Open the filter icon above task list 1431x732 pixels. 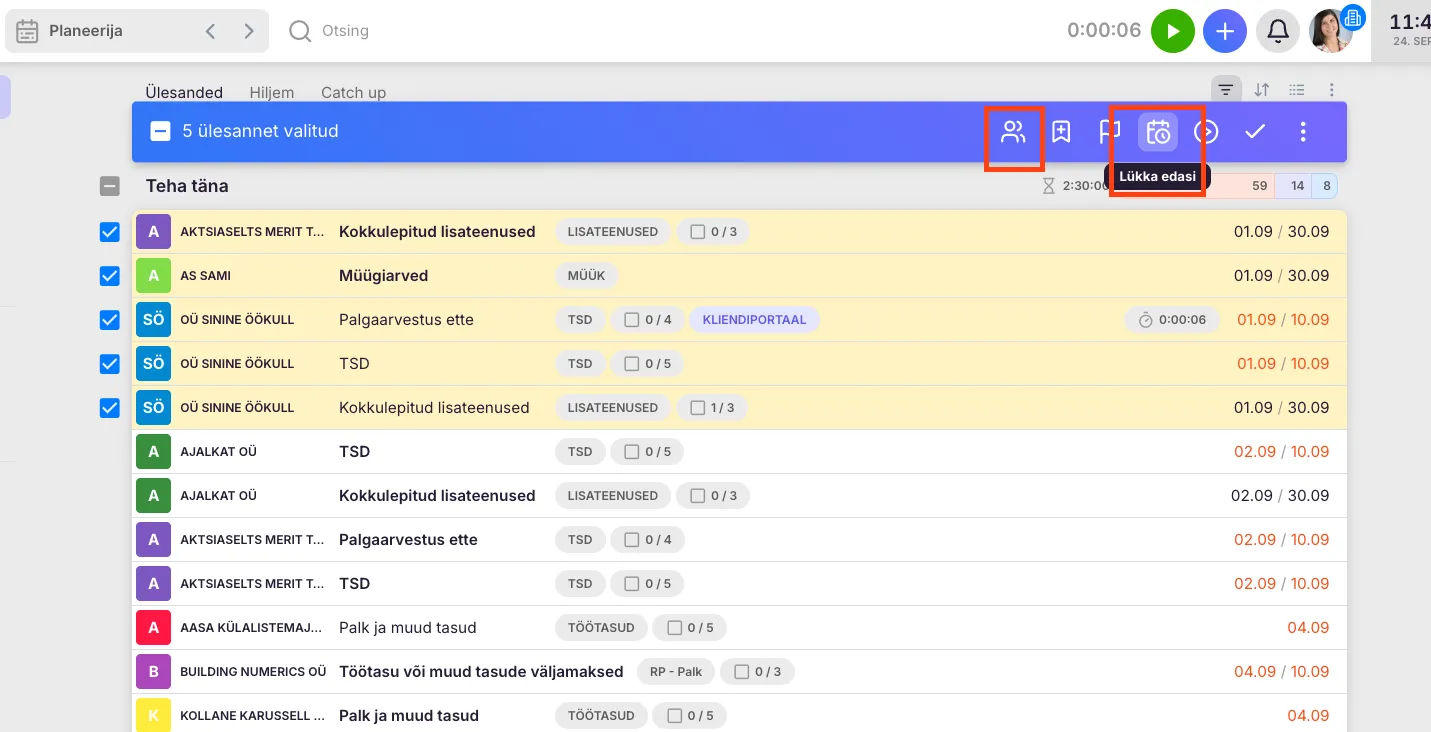[1226, 89]
